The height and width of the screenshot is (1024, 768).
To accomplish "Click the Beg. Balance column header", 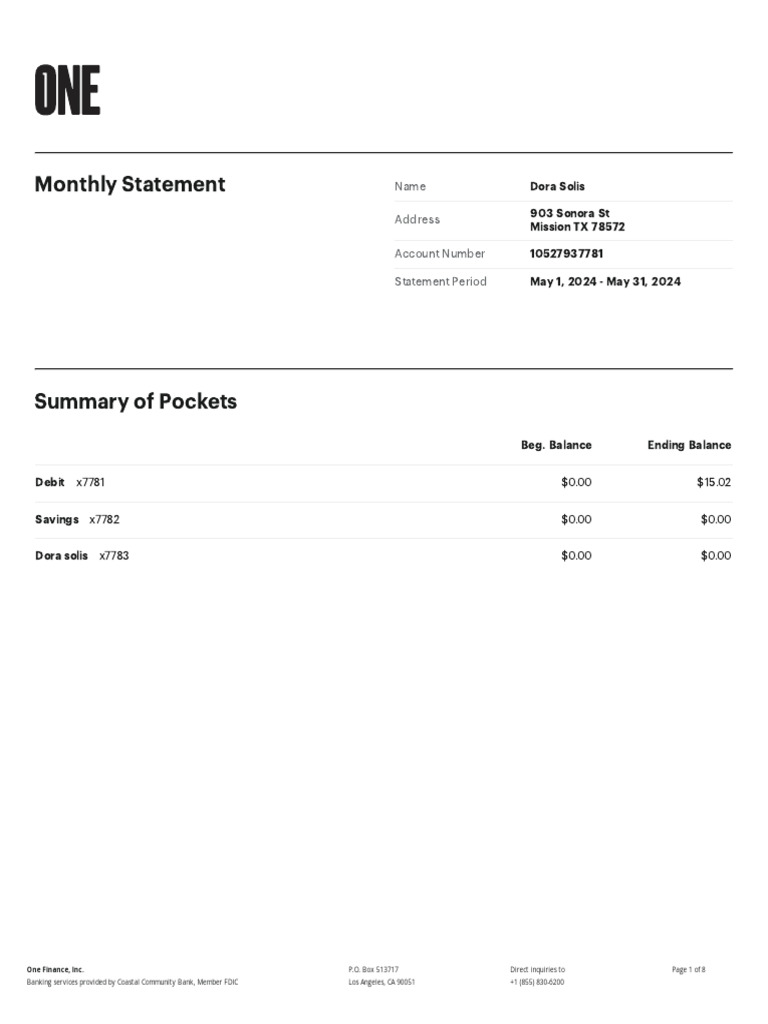I will (556, 445).
